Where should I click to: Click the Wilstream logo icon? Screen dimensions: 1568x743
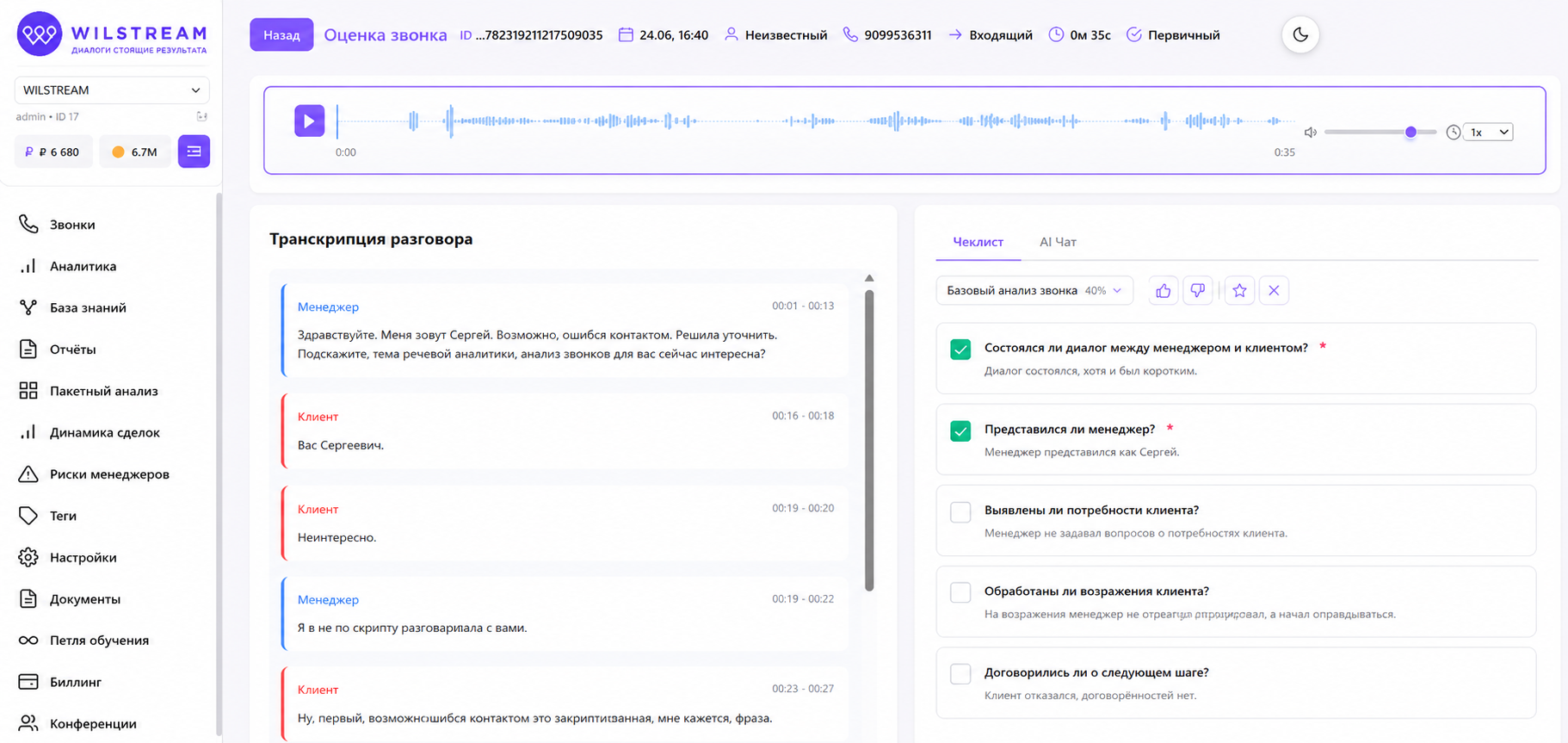pyautogui.click(x=40, y=34)
